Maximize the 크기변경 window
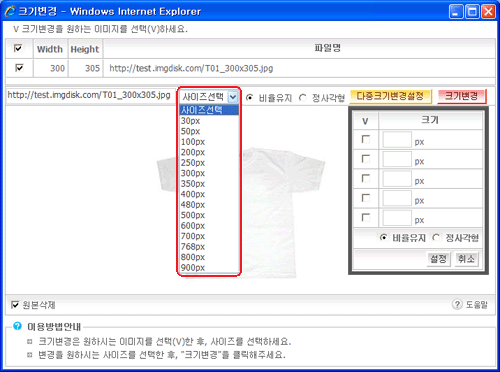Viewport: 500px width, 372px height. click(472, 12)
